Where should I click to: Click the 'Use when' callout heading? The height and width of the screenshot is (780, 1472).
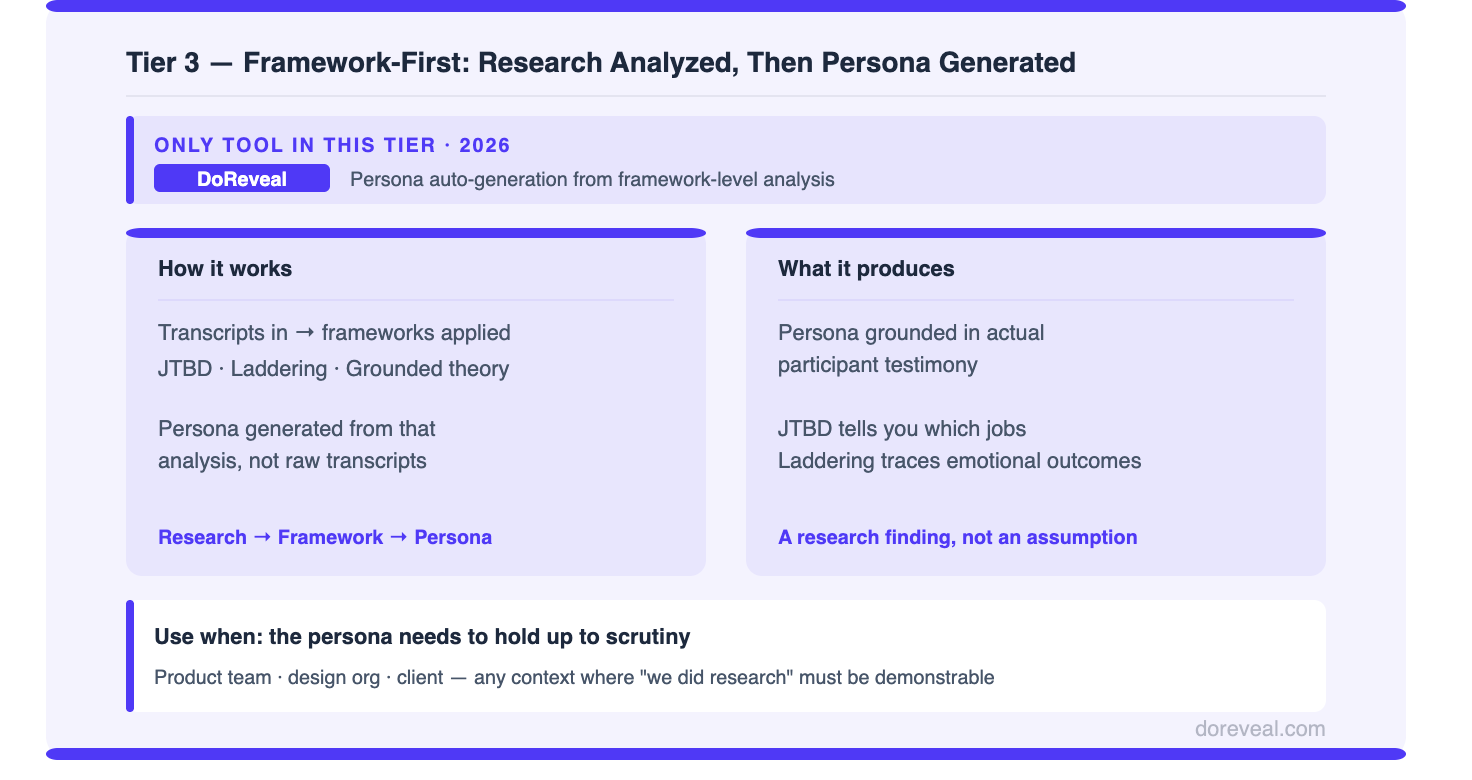click(422, 636)
